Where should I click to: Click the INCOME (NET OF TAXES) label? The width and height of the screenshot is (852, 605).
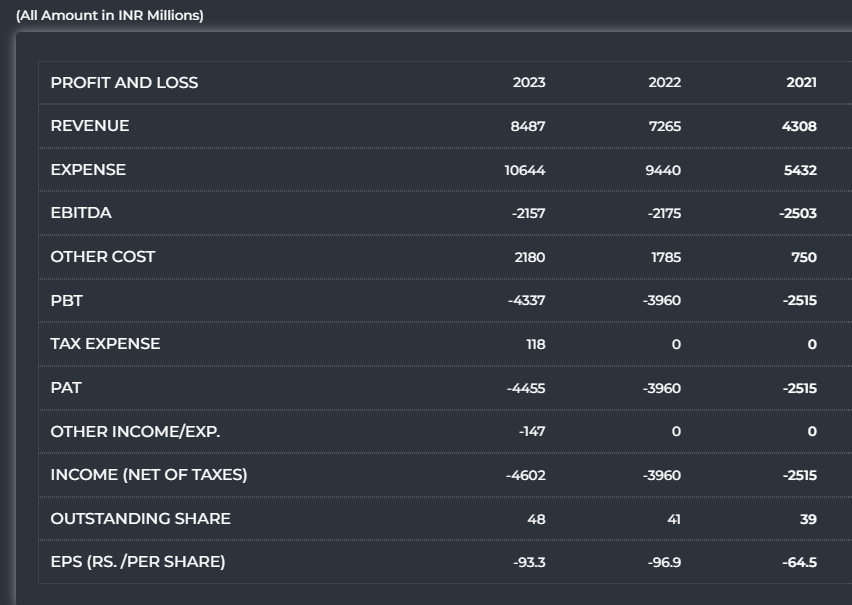point(149,475)
